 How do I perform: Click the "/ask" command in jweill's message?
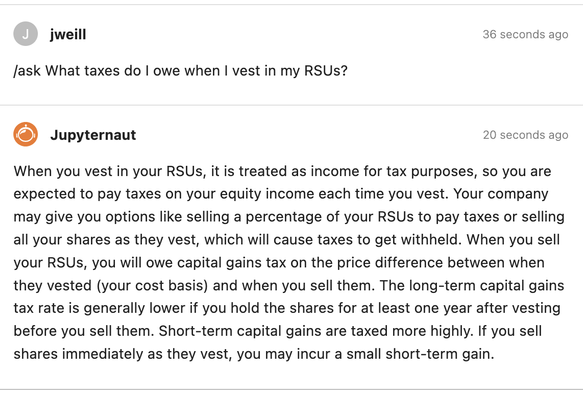[x=27, y=71]
